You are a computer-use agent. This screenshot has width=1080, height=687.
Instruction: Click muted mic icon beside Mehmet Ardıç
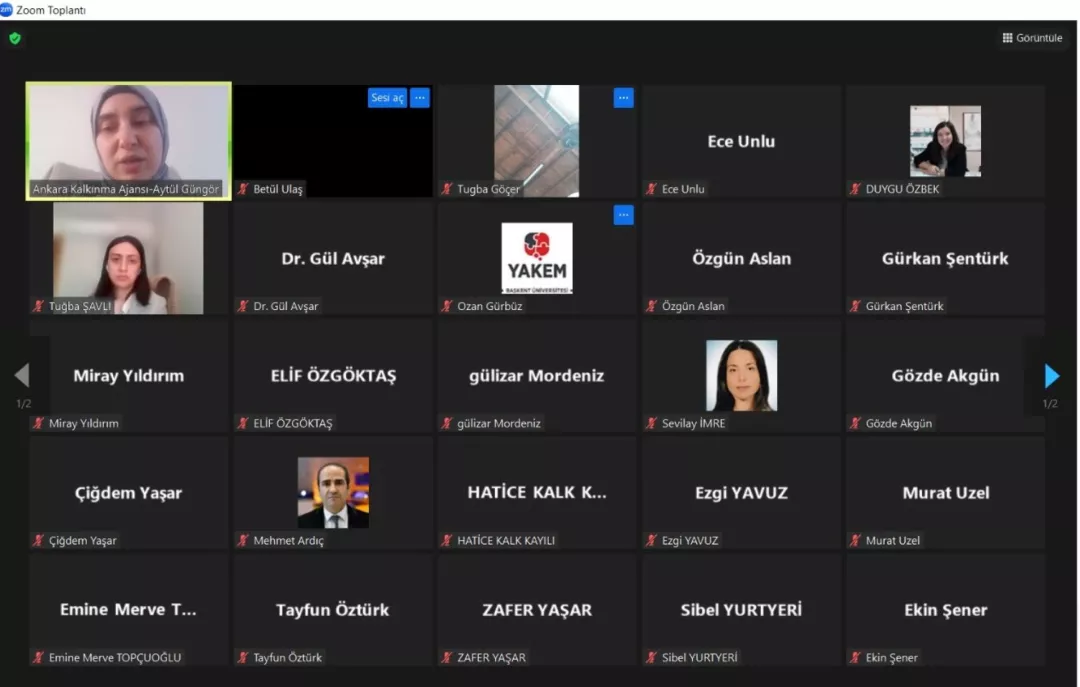(243, 541)
